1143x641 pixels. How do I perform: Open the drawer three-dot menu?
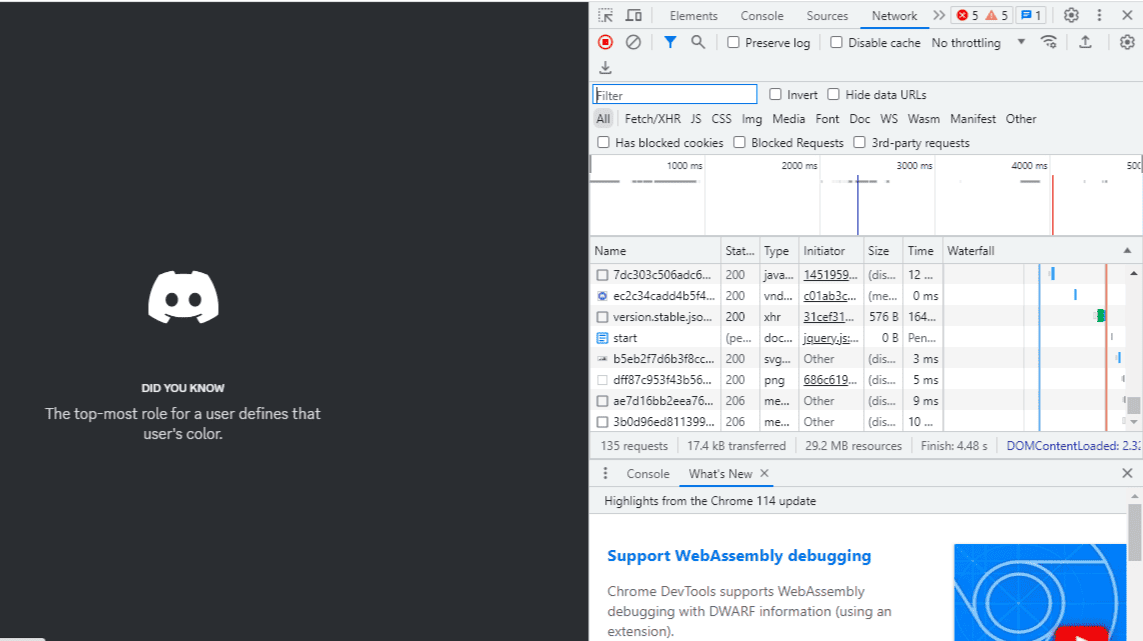point(605,473)
